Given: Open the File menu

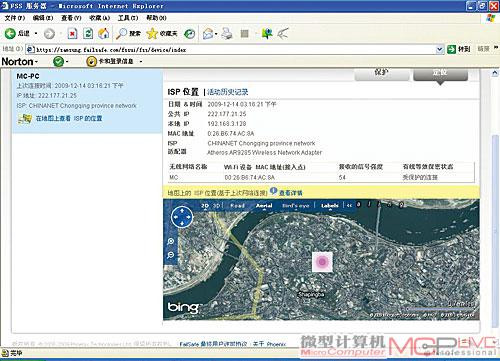Looking at the screenshot, I should [x=15, y=18].
